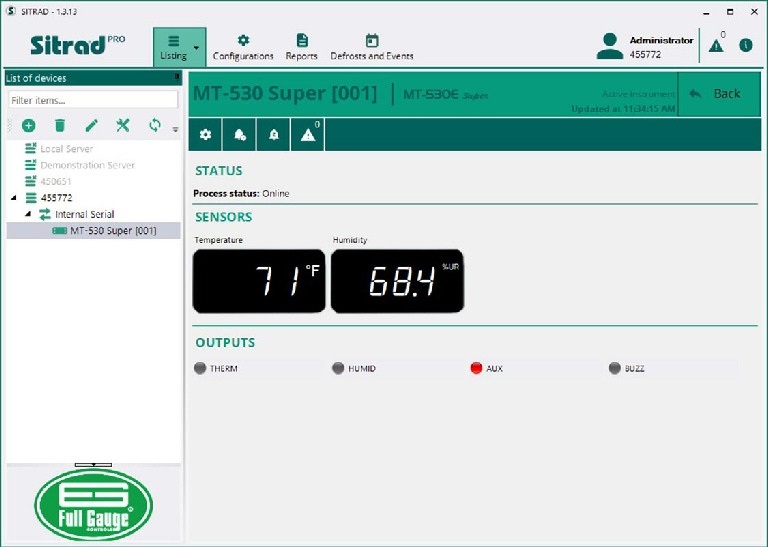Click the Sitrad PRO logo
Image resolution: width=768 pixels, height=547 pixels.
pos(77,45)
